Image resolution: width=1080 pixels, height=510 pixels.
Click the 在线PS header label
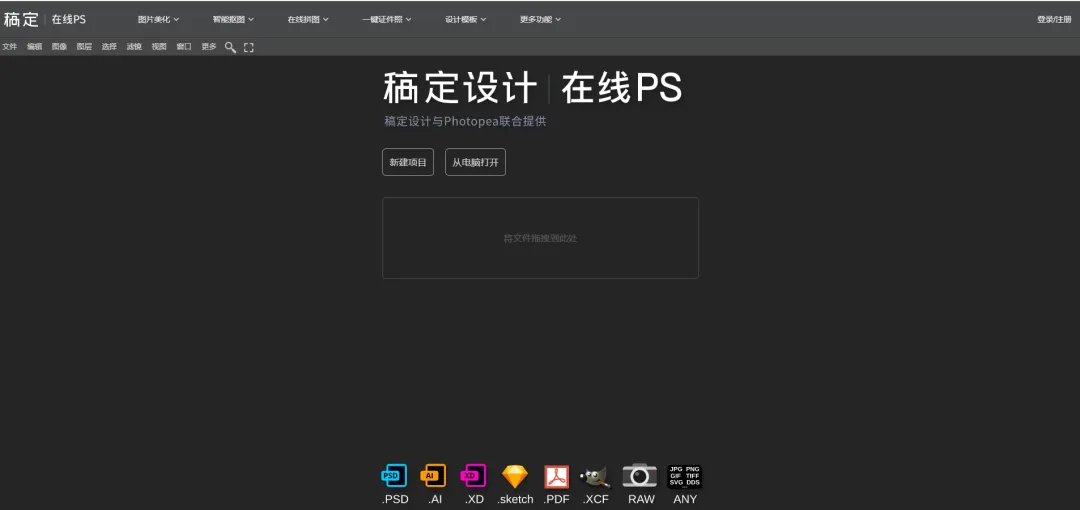tap(69, 19)
